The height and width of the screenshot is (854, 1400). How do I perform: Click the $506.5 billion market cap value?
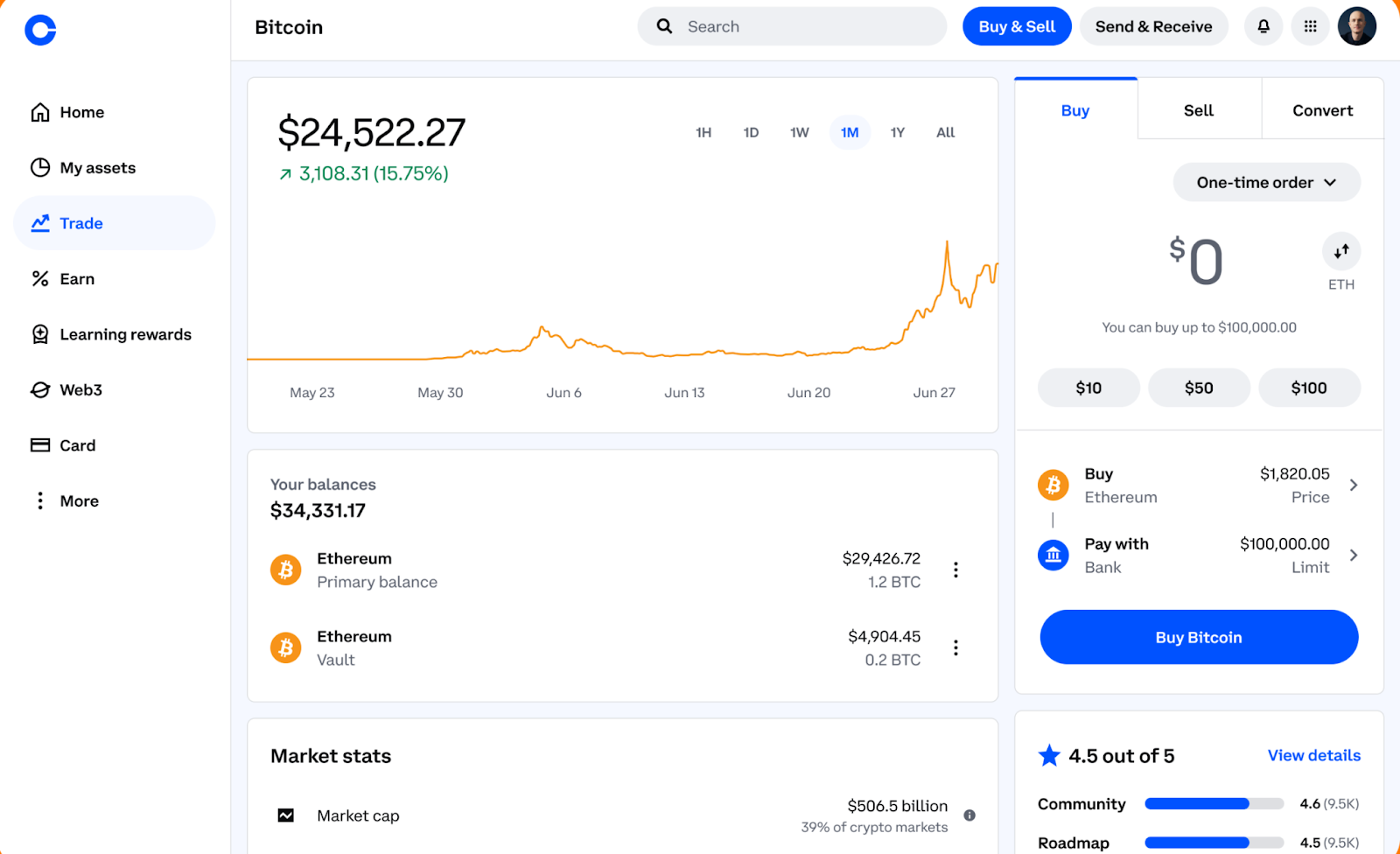(x=898, y=806)
